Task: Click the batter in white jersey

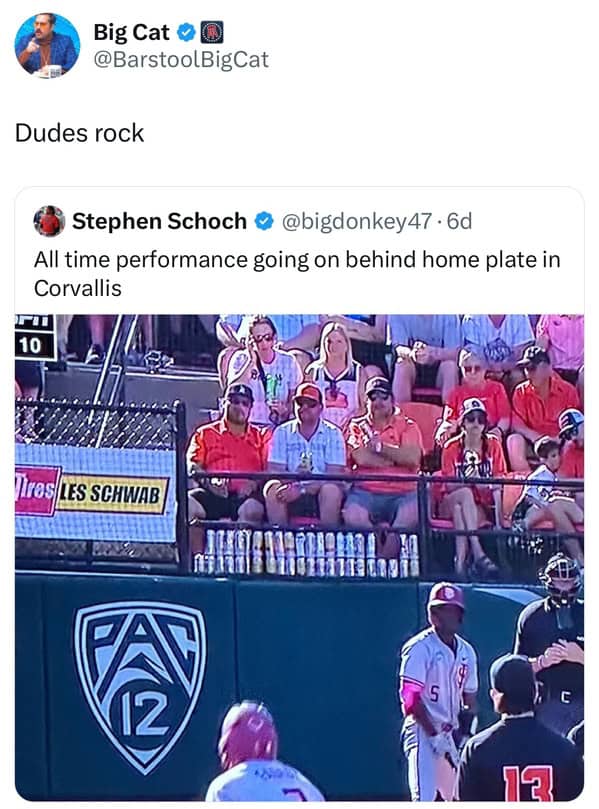Action: tap(439, 691)
